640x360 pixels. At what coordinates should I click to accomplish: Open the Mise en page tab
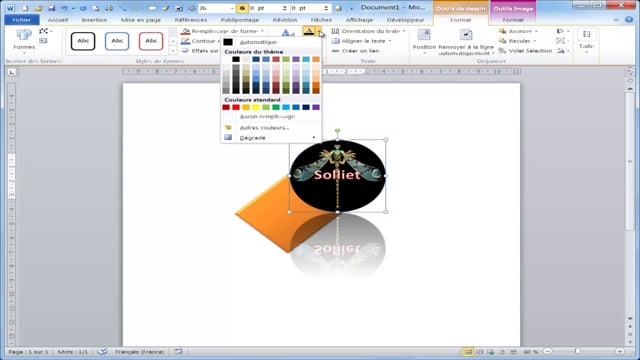(x=140, y=20)
